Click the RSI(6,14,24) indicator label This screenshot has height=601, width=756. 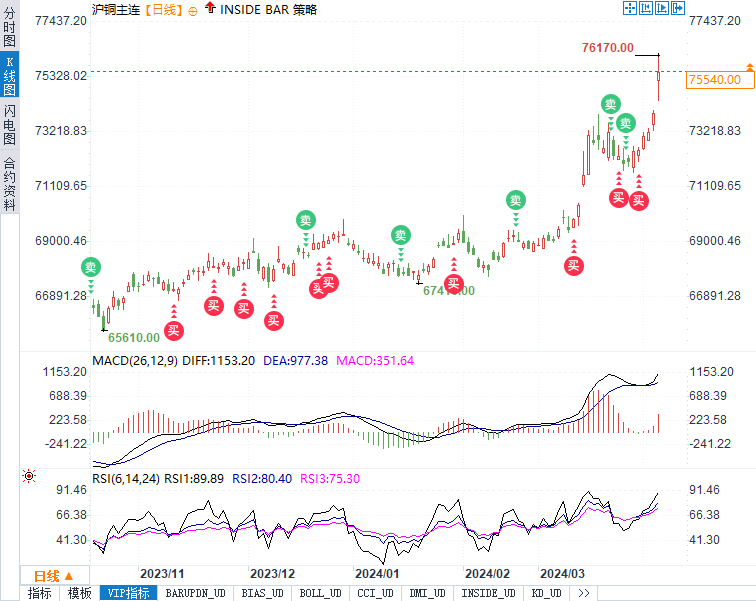click(x=126, y=479)
